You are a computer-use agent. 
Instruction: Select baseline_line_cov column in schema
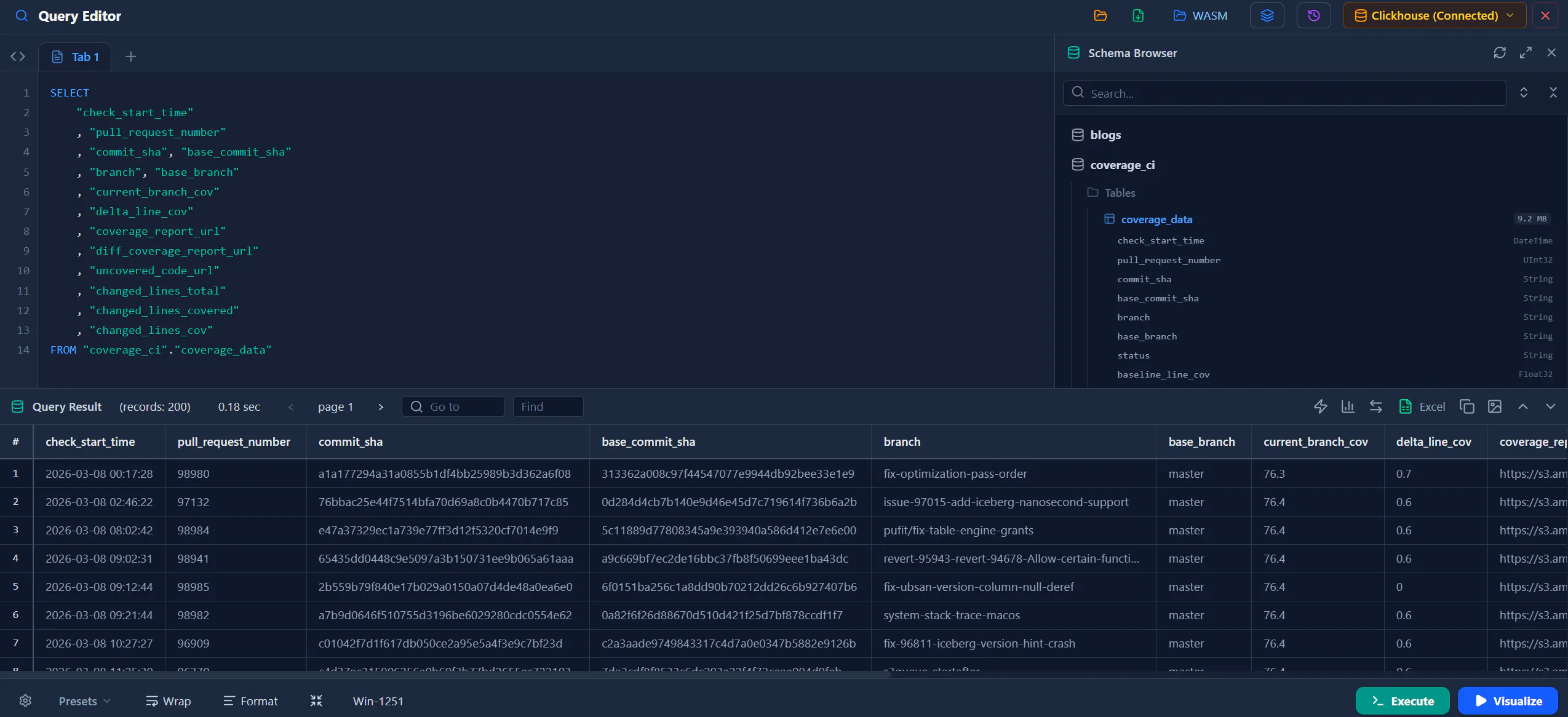[1163, 374]
